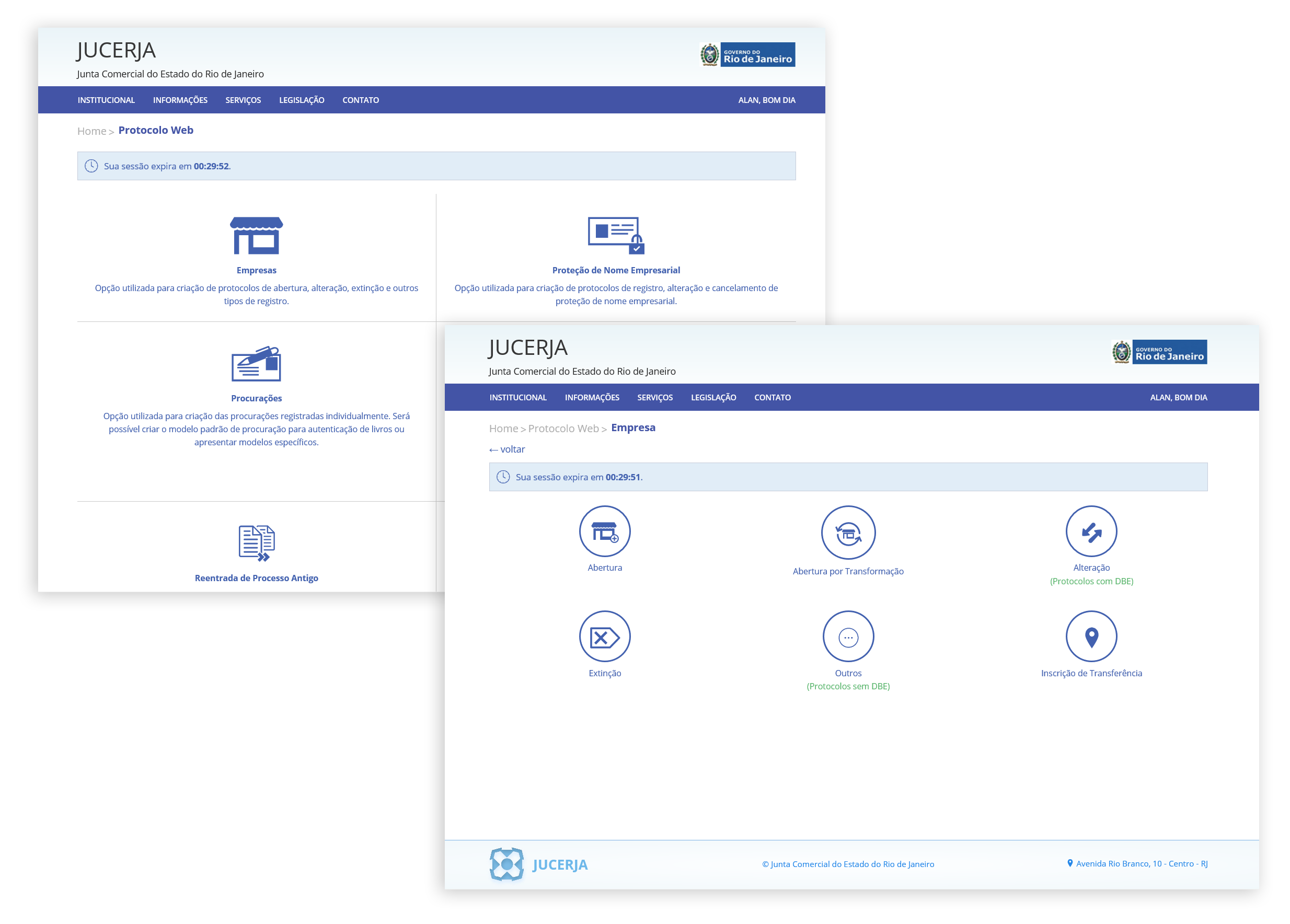This screenshot has height=924, width=1290.
Task: Open CONTATO menu in back window
Action: point(360,100)
